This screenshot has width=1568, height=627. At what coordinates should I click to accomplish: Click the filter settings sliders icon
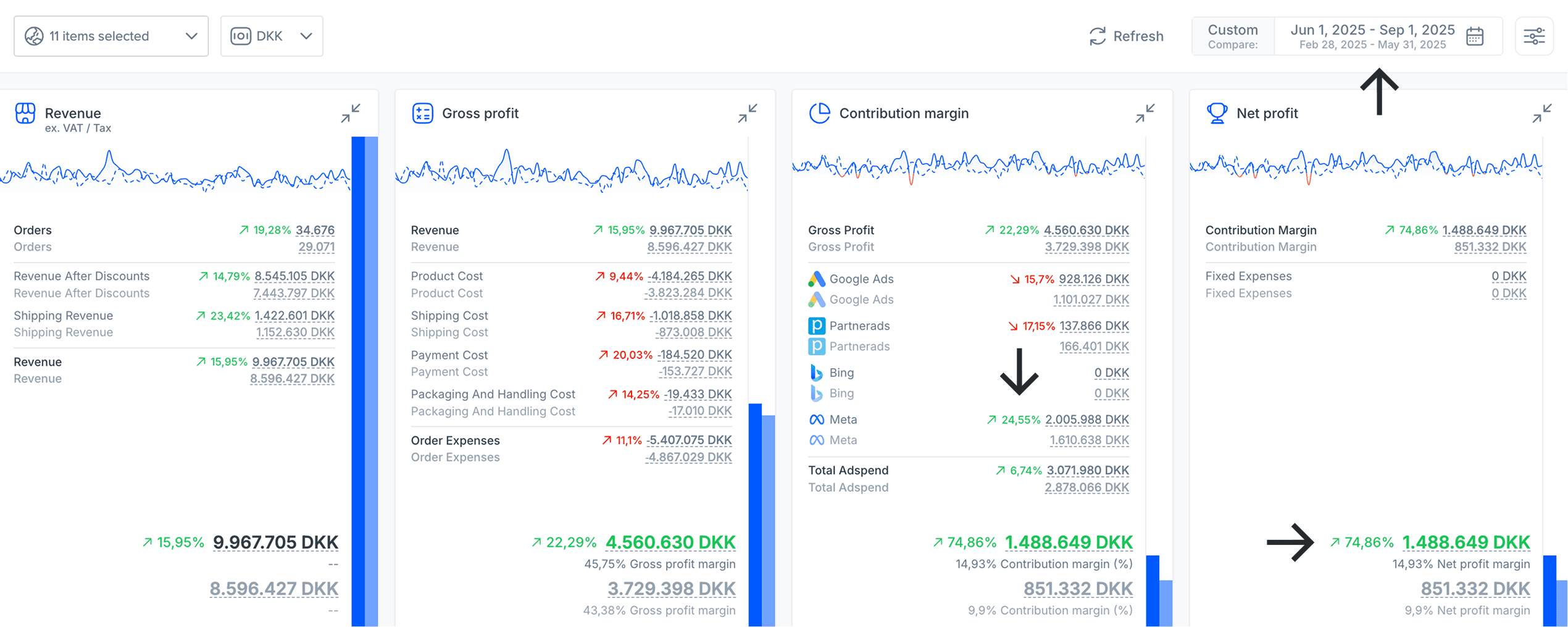point(1533,36)
